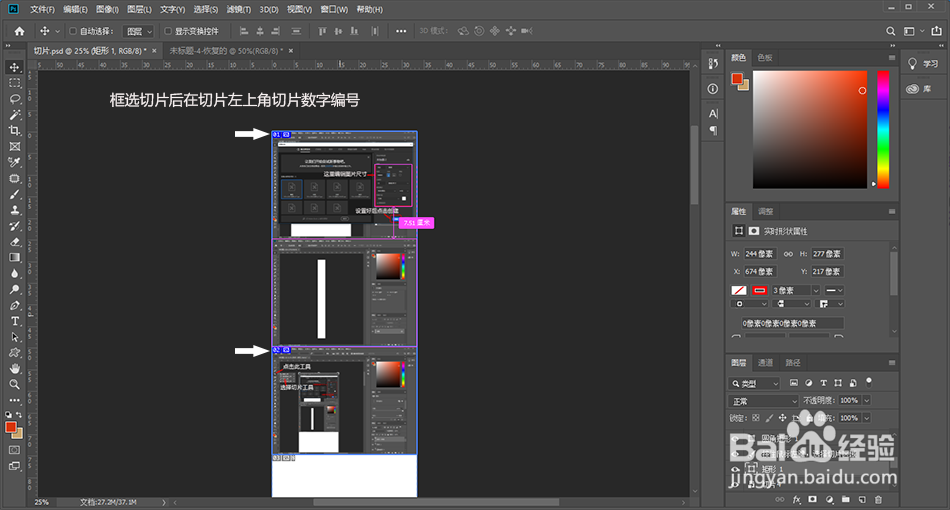Select the Pen tool
Screen dimensions: 950x510
pos(15,305)
